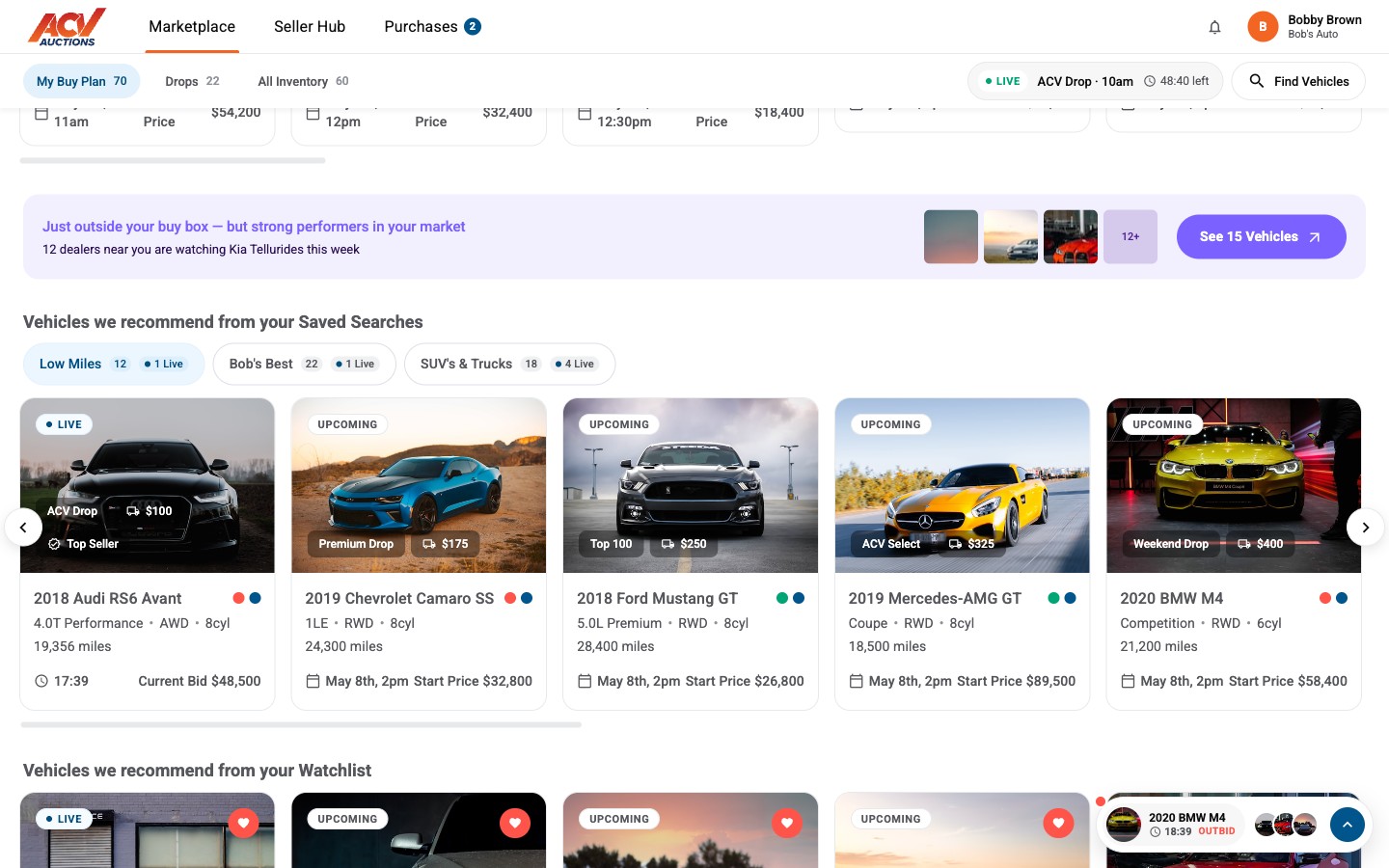Viewport: 1389px width, 868px height.
Task: Switch to the All Inventory tab
Action: click(303, 81)
